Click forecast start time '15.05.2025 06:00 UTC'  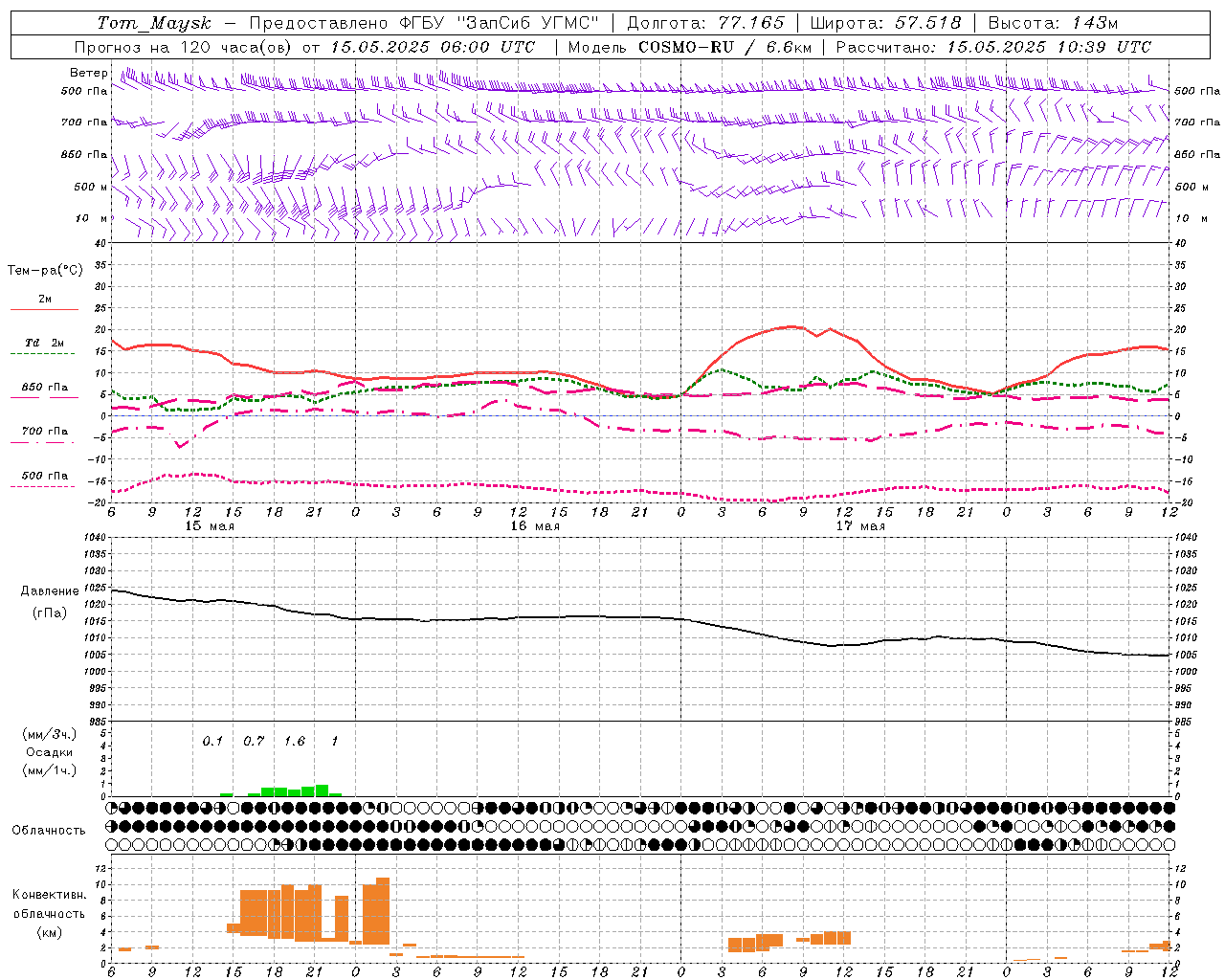(x=433, y=47)
